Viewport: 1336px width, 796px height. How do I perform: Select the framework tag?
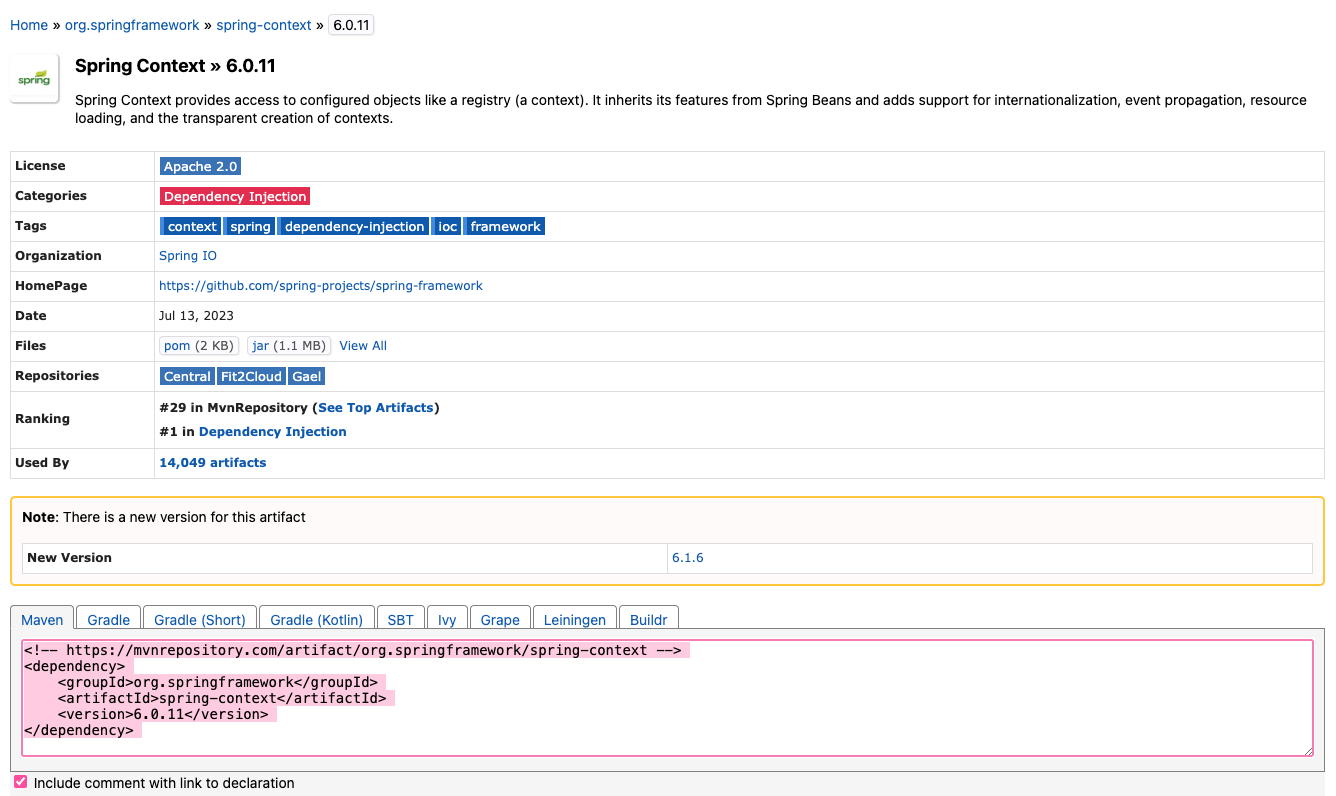[505, 226]
